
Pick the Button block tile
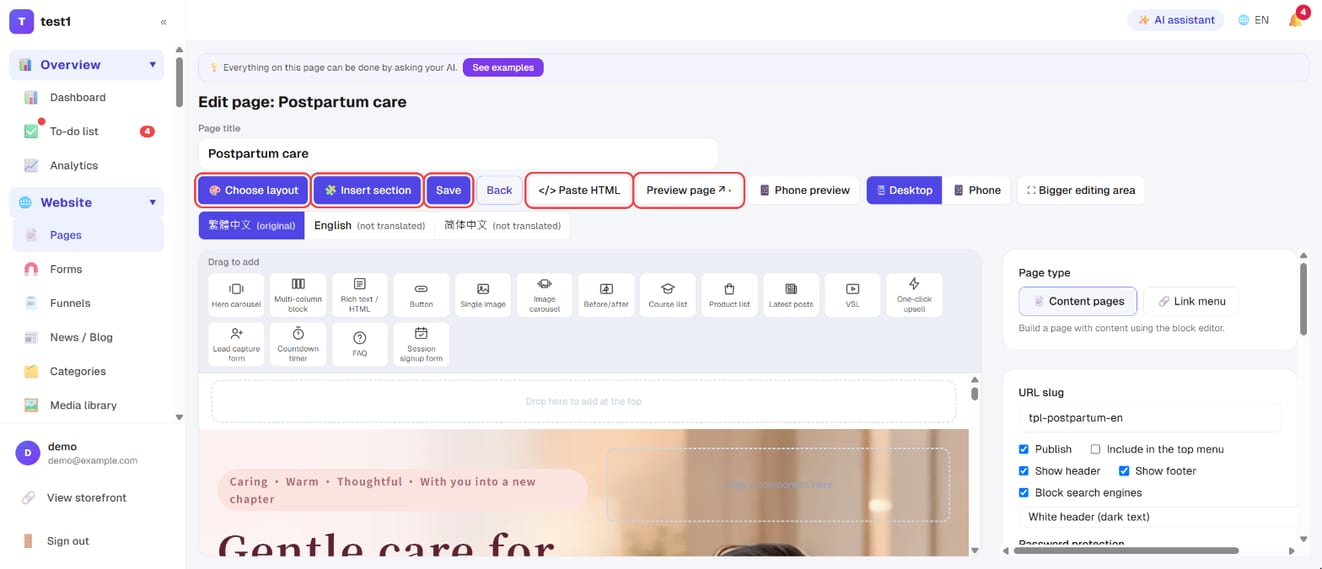tap(422, 295)
